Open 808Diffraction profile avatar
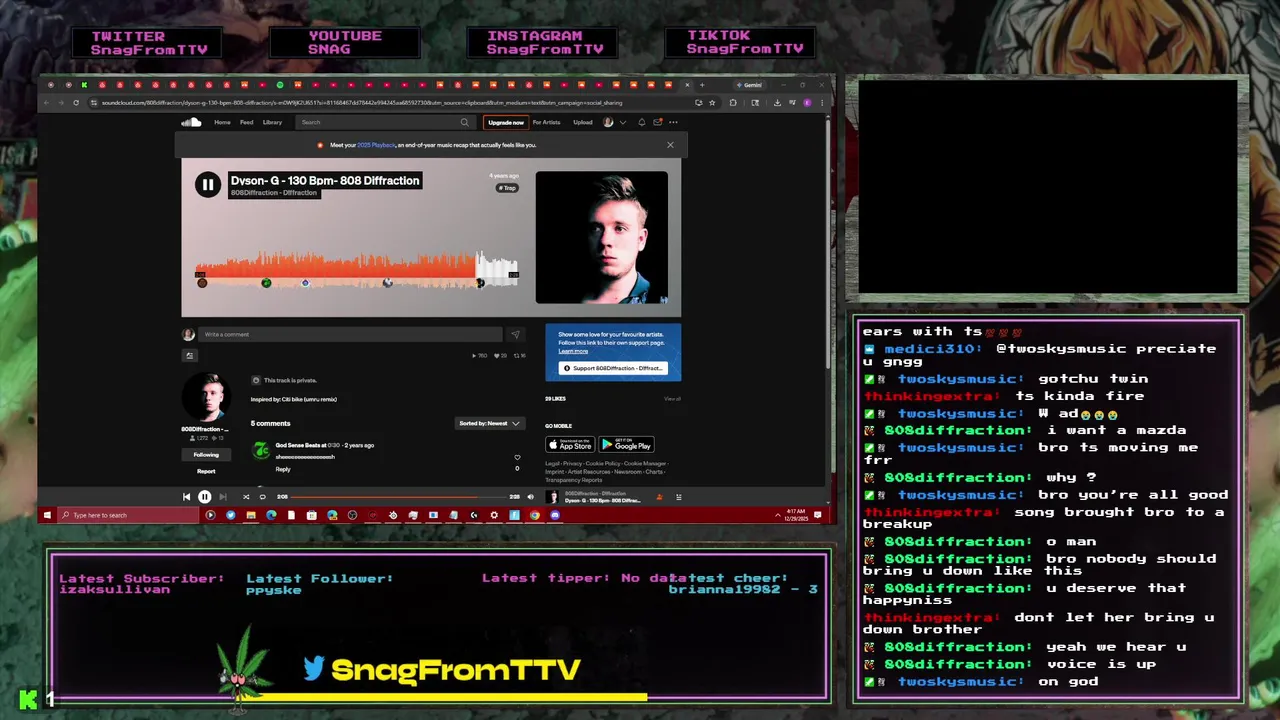Screen dimensions: 1280x720 pyautogui.click(x=206, y=398)
